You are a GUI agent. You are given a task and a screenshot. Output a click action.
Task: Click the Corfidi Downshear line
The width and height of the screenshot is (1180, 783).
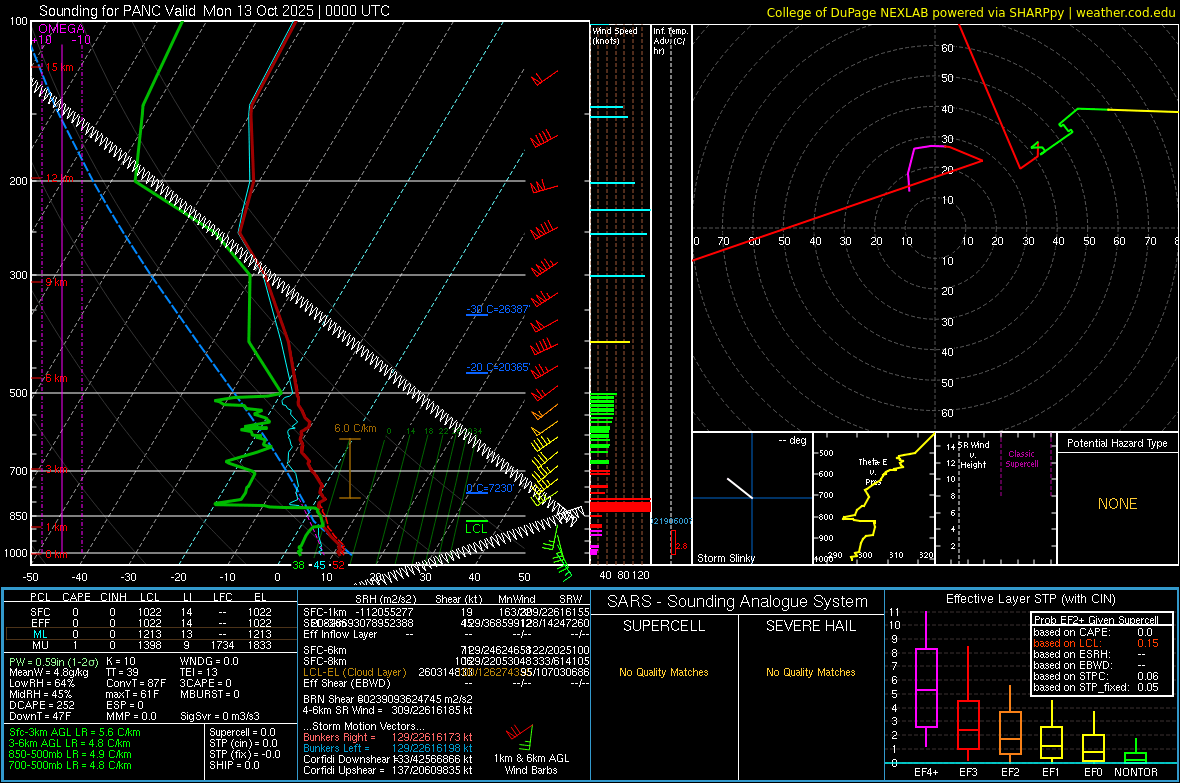click(388, 759)
